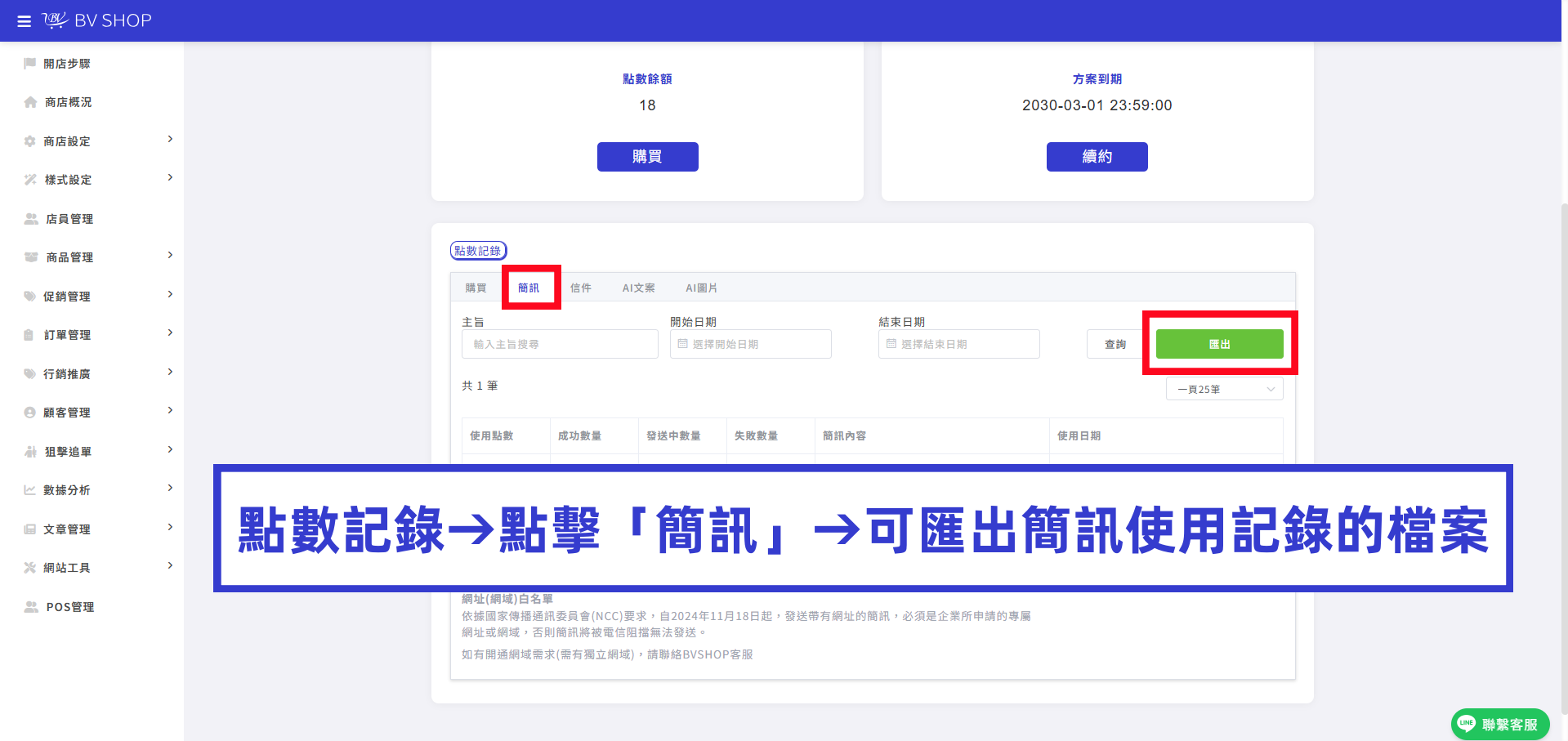Click the 續約 renew button

point(1097,157)
